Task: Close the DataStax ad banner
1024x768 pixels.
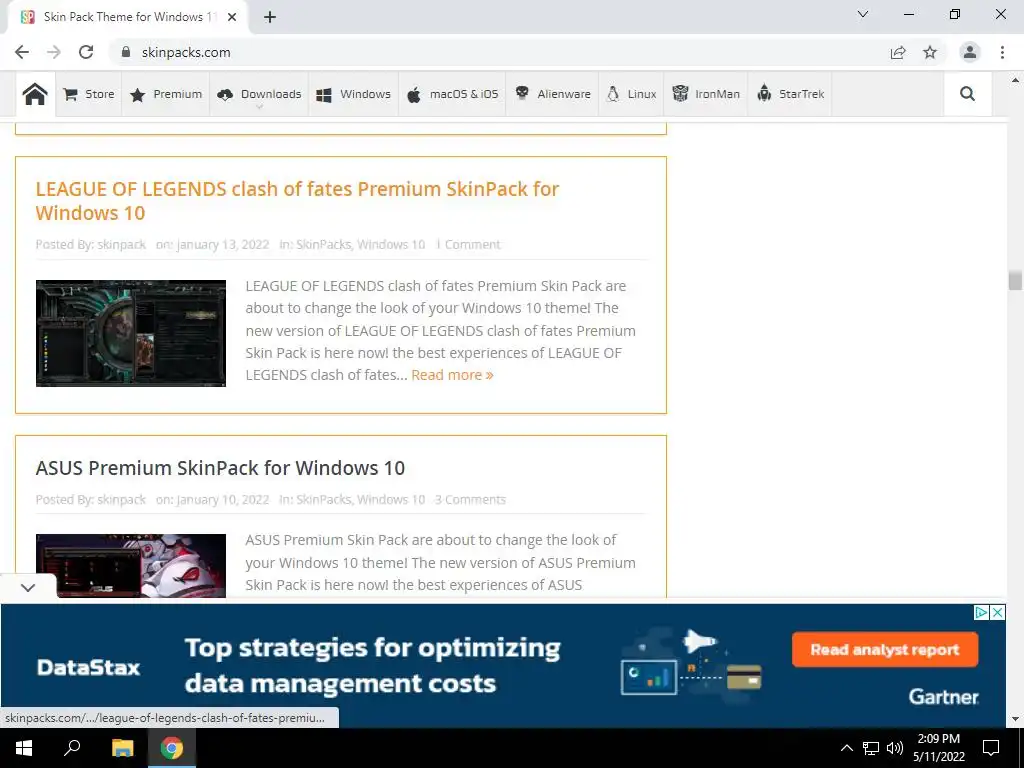Action: point(998,613)
